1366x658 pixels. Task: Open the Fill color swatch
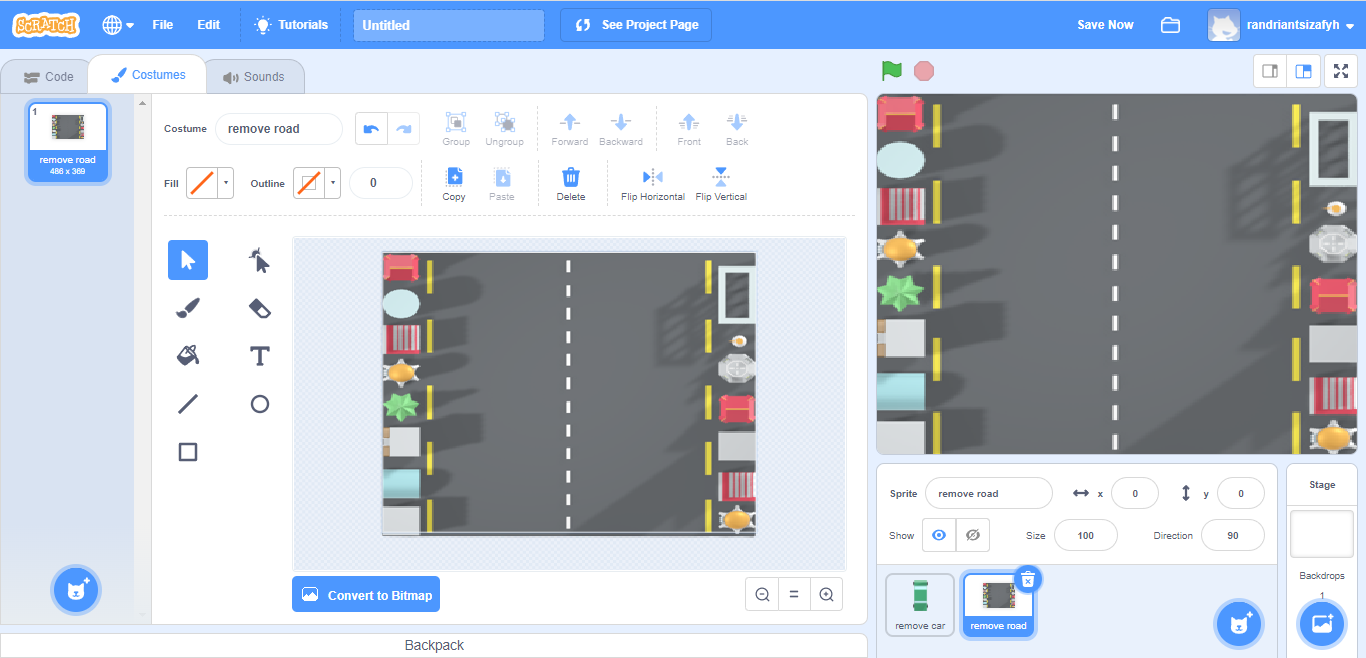[x=210, y=183]
